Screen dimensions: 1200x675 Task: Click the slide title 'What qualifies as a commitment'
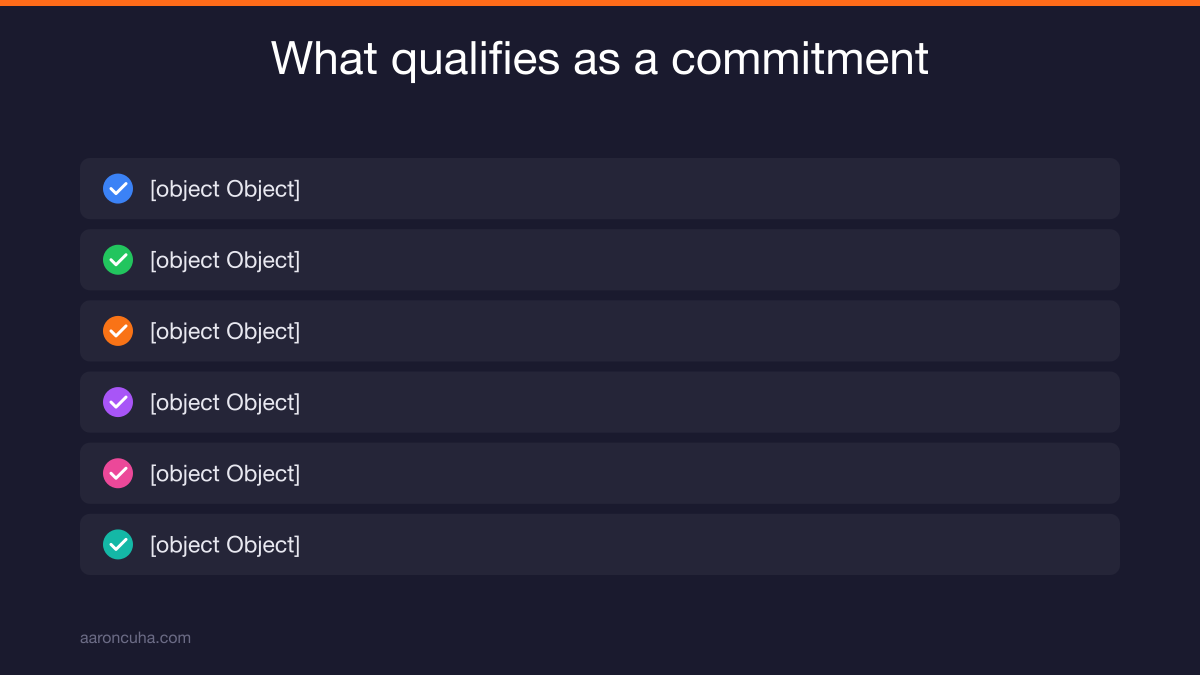[x=600, y=58]
